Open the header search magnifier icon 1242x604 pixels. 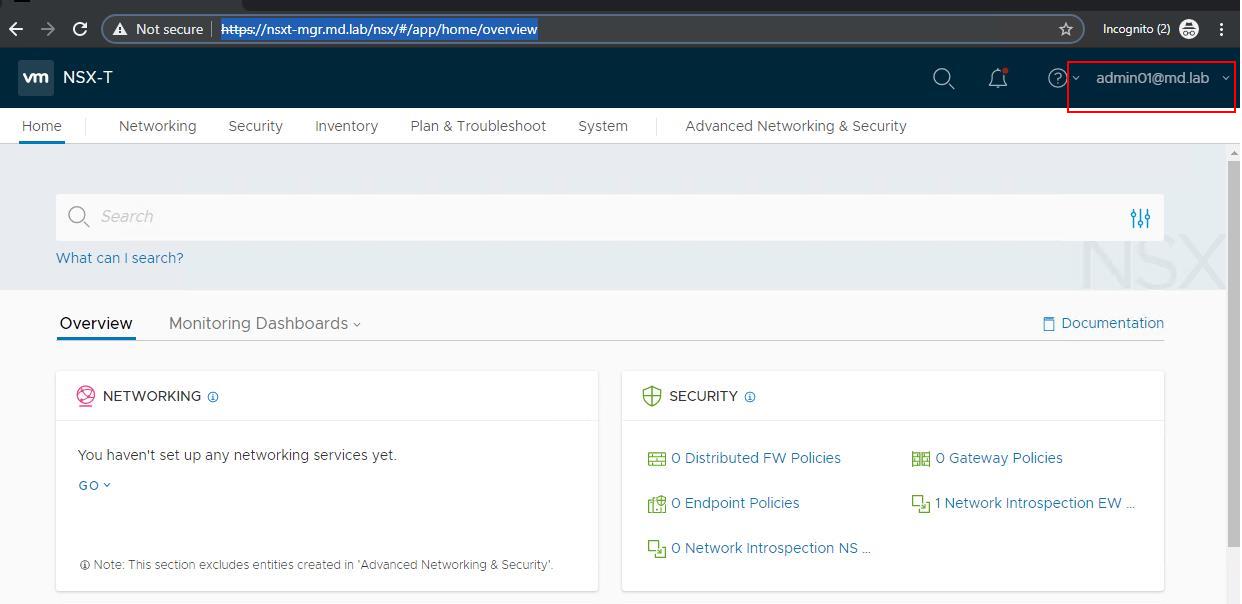point(943,78)
